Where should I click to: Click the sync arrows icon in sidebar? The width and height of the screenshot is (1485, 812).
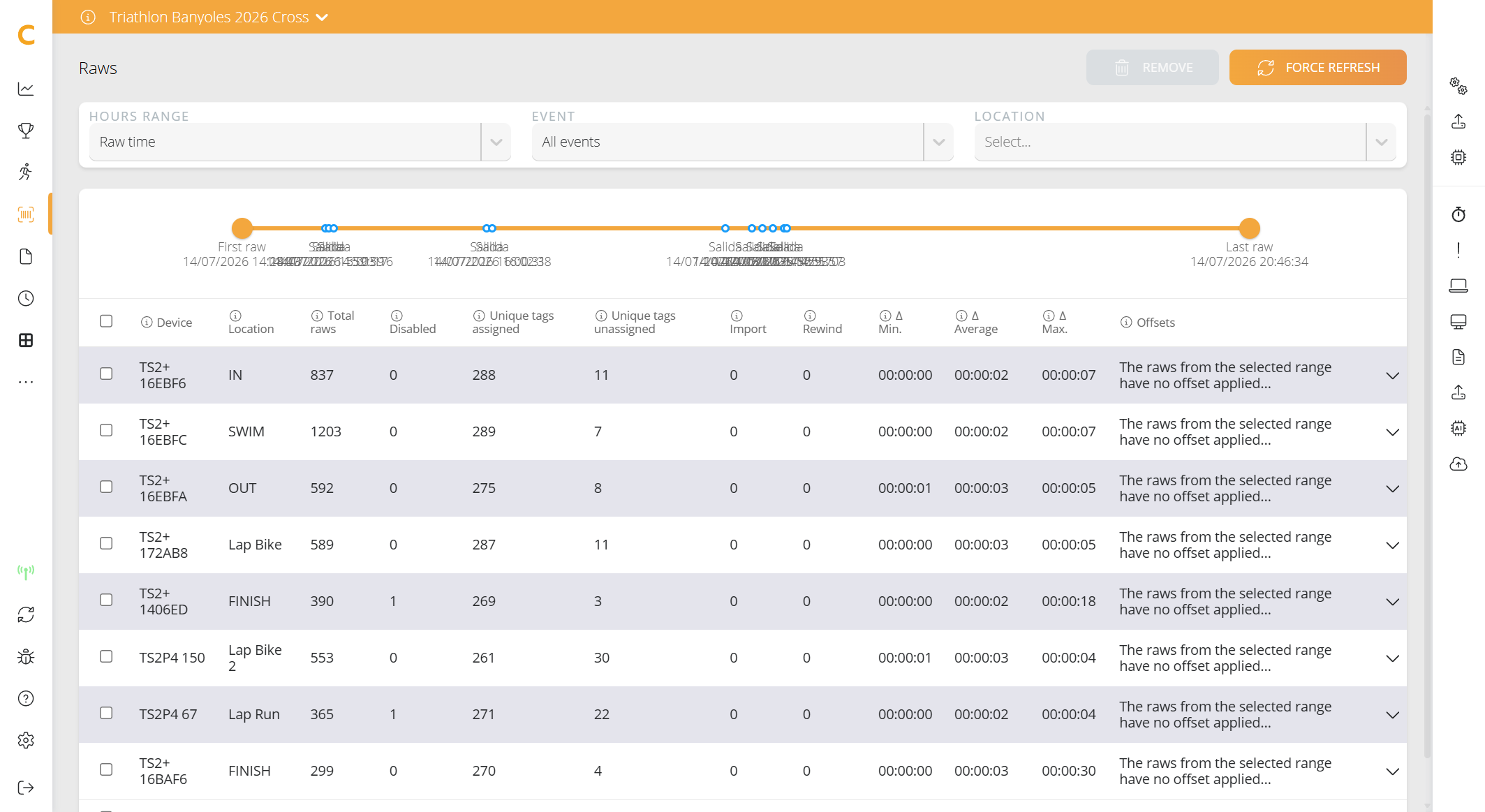point(26,614)
